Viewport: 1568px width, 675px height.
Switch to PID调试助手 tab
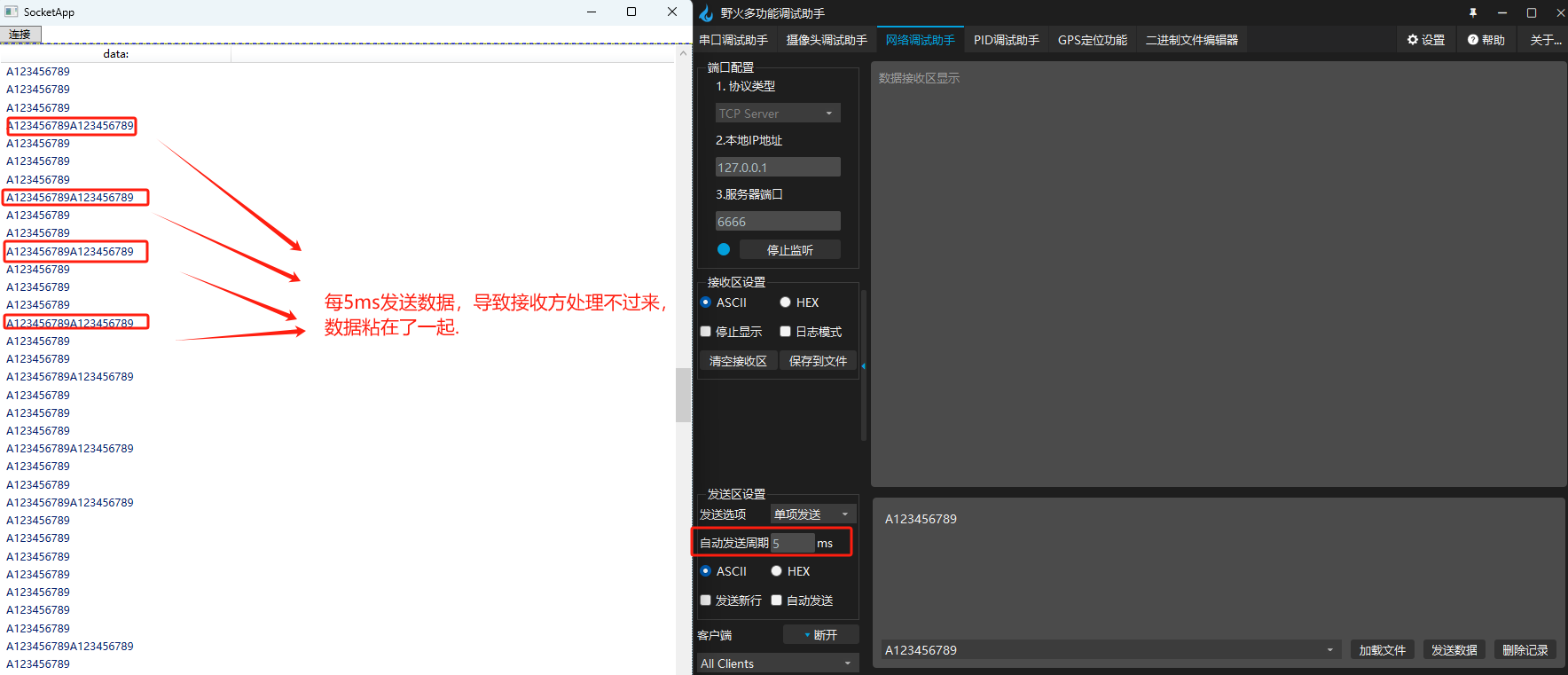tap(1006, 40)
